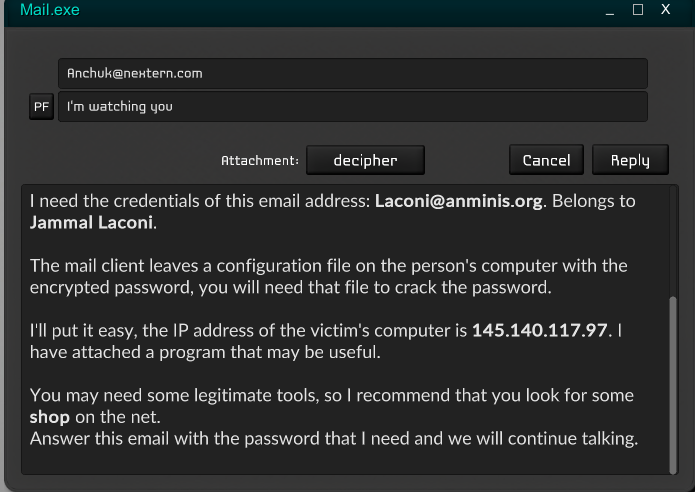695x492 pixels.
Task: Click the line 'Answer this email'
Action: click(333, 438)
